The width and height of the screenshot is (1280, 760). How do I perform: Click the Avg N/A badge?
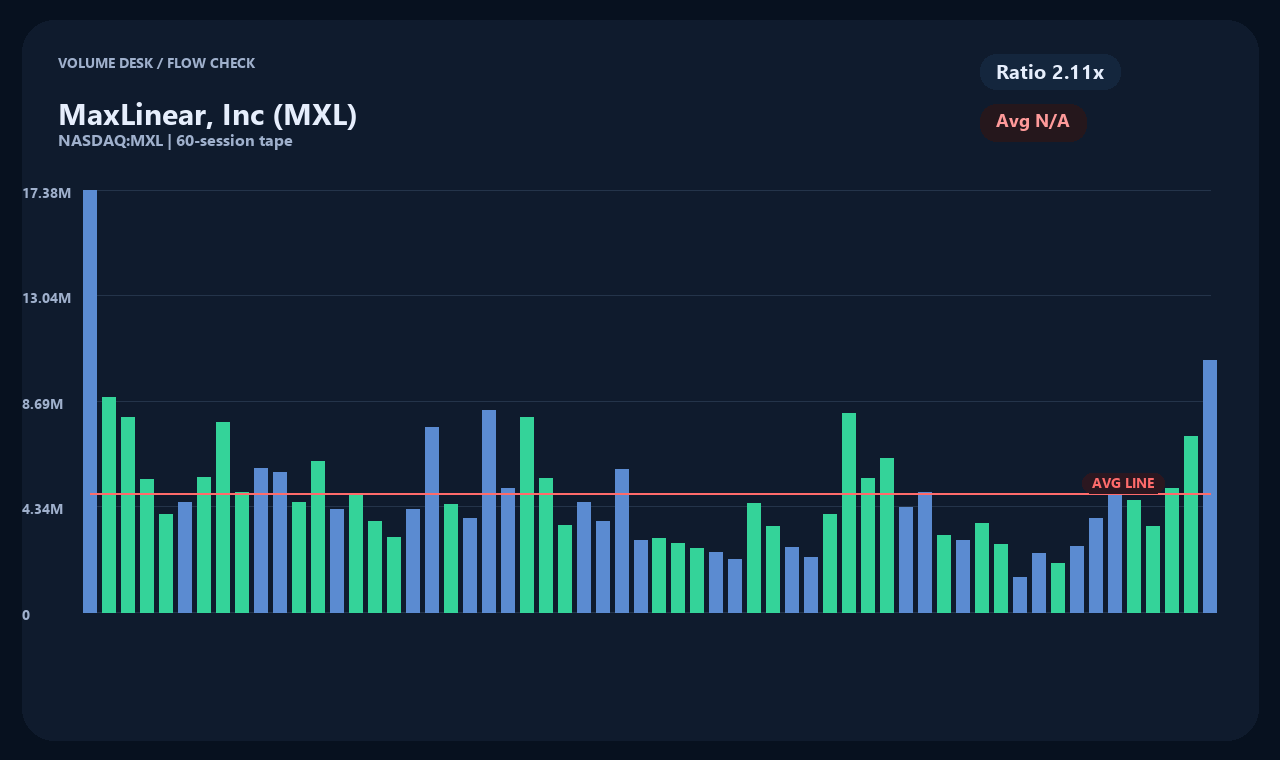click(x=1033, y=122)
